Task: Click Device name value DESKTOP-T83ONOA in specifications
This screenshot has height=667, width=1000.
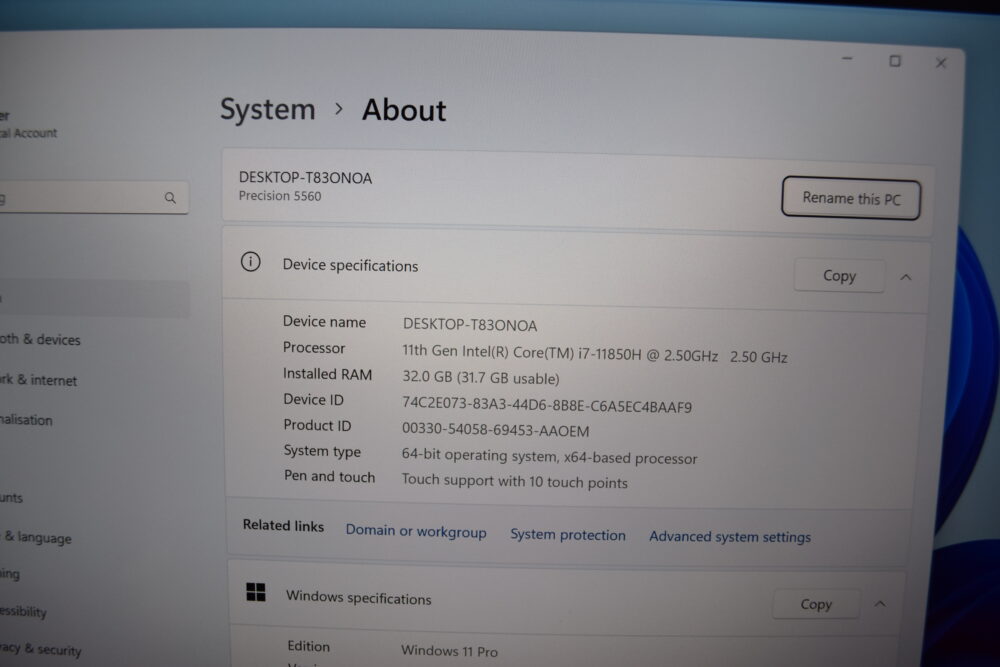Action: click(x=469, y=325)
